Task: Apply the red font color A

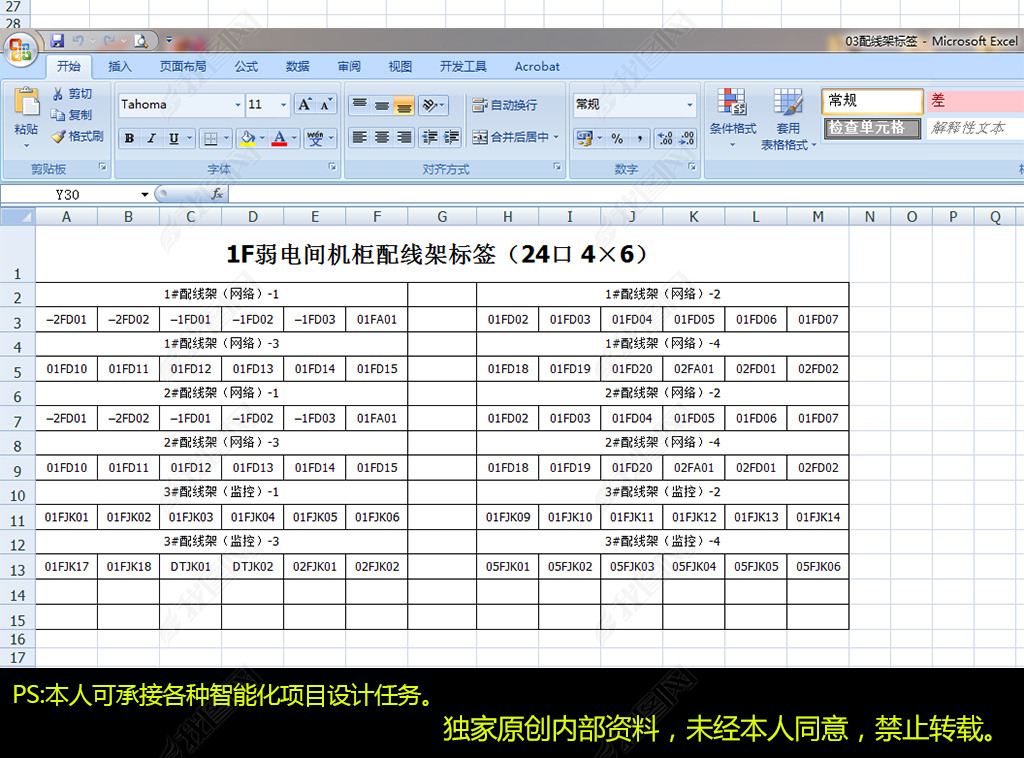Action: pos(280,138)
